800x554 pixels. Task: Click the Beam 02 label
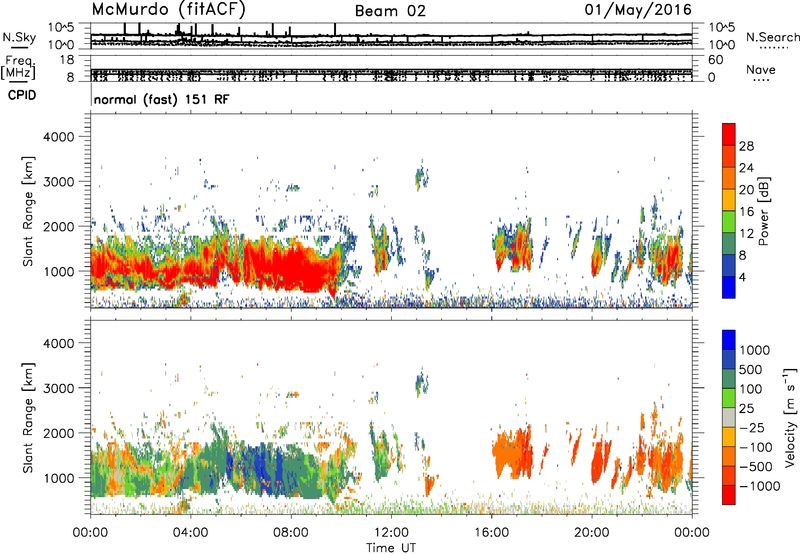[390, 11]
